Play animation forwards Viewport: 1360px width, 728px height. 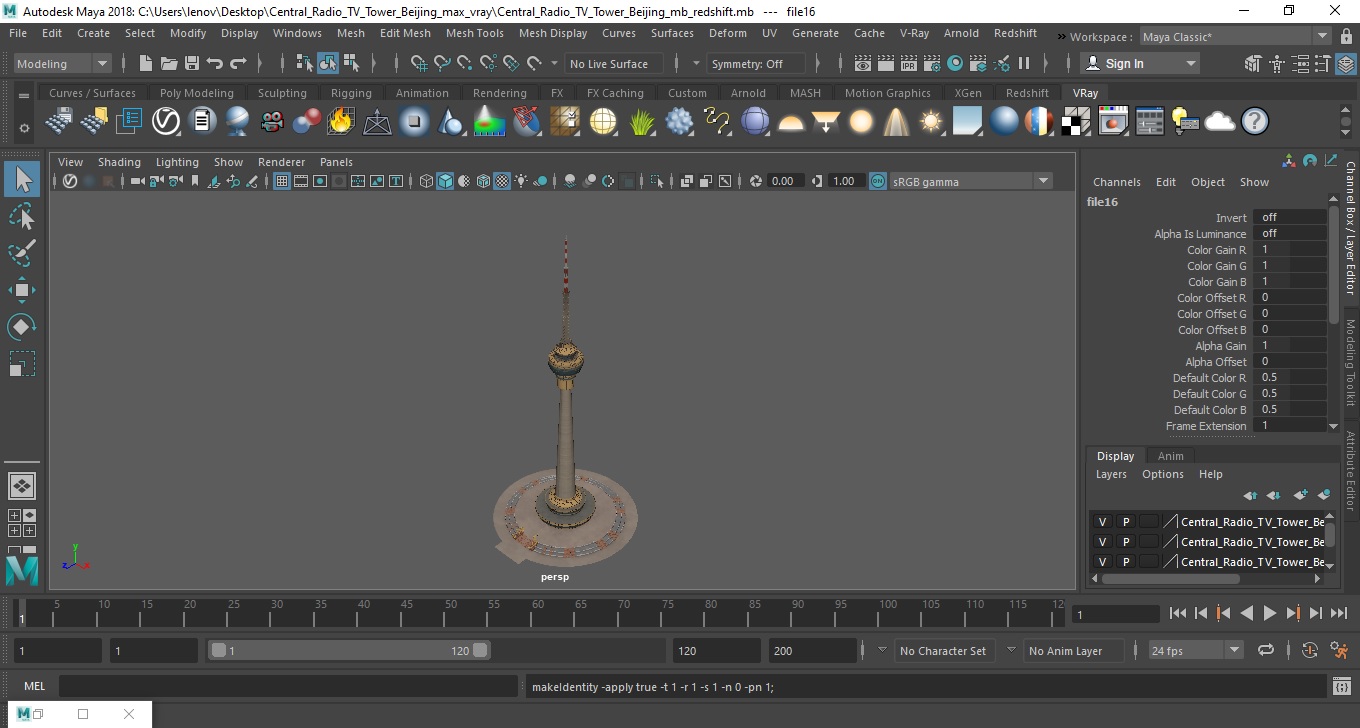click(x=1269, y=614)
